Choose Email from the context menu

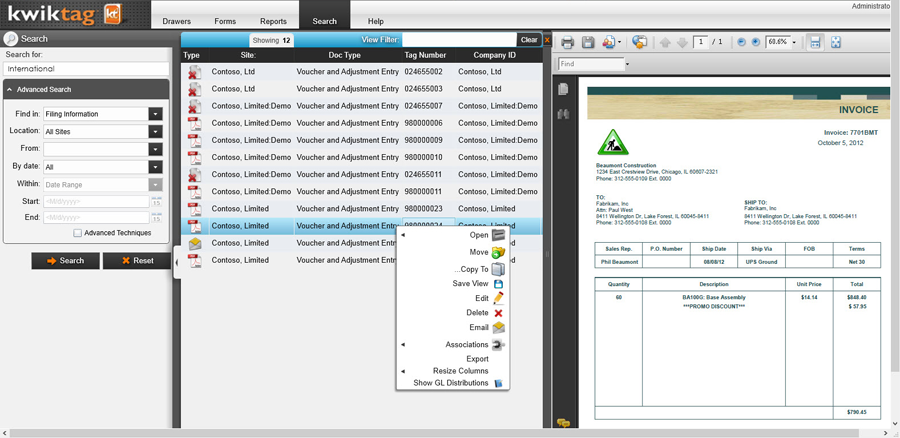[x=453, y=328]
